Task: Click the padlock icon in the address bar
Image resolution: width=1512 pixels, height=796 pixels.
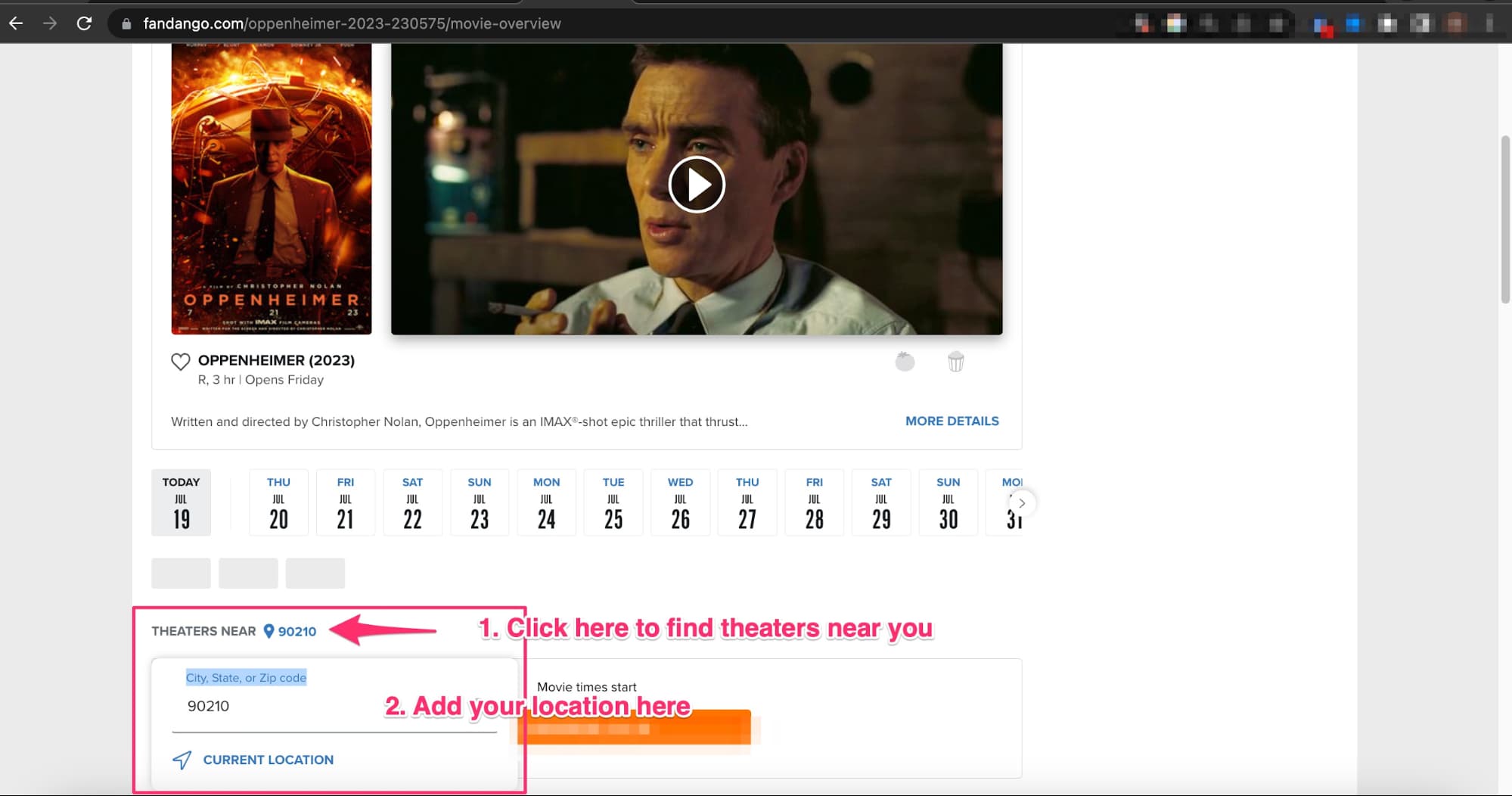Action: click(126, 23)
